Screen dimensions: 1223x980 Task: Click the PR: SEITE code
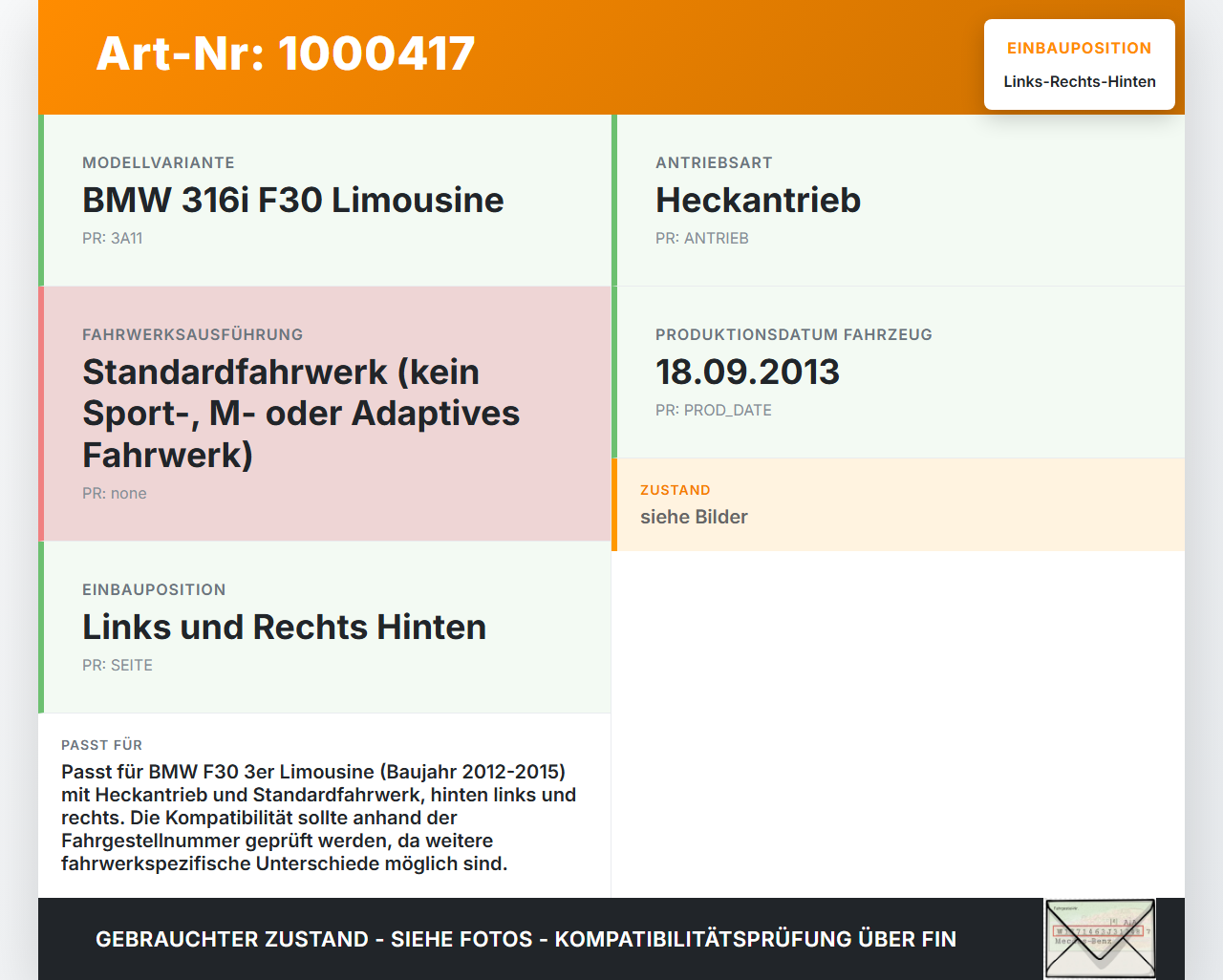118,666
